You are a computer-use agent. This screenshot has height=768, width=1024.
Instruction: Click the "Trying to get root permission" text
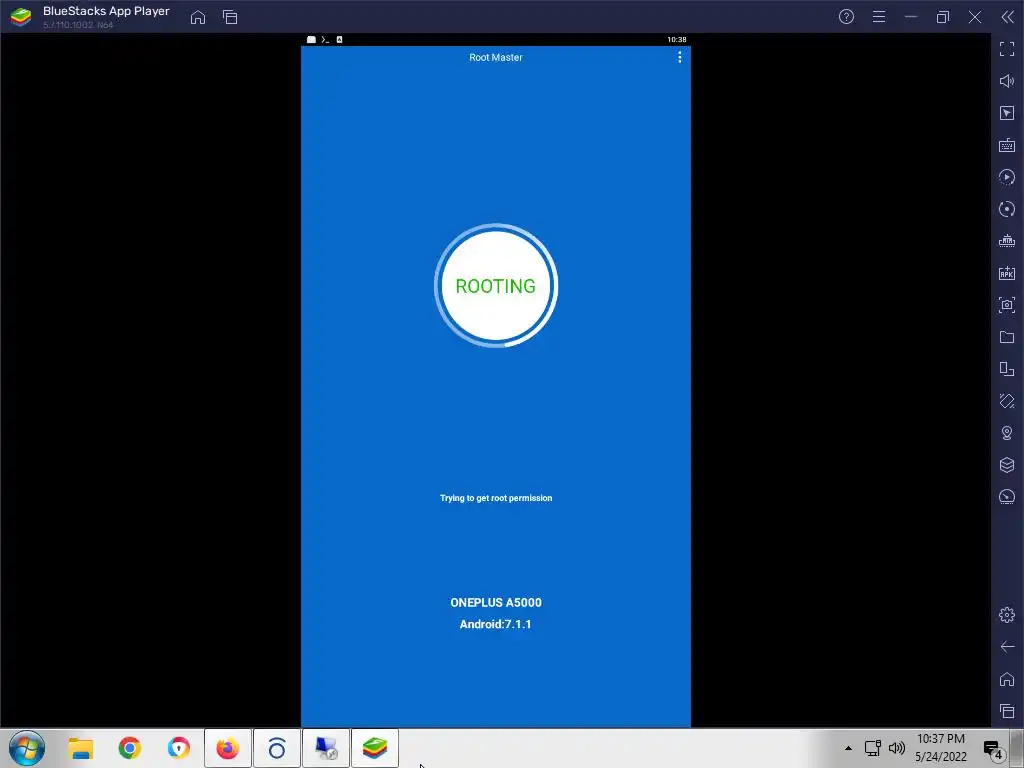click(496, 498)
